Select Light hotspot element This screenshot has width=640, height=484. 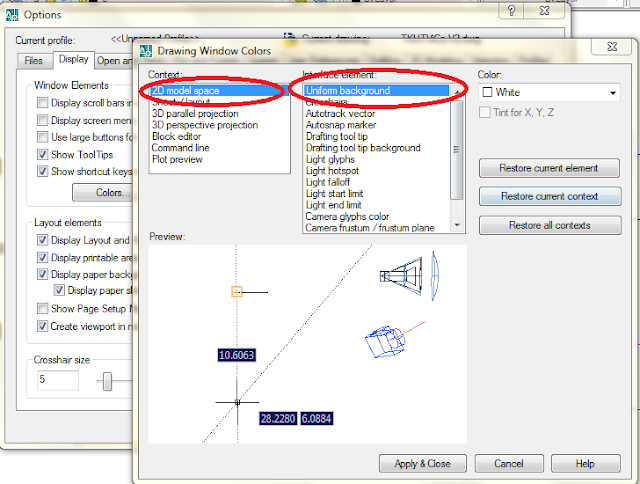tap(378, 171)
